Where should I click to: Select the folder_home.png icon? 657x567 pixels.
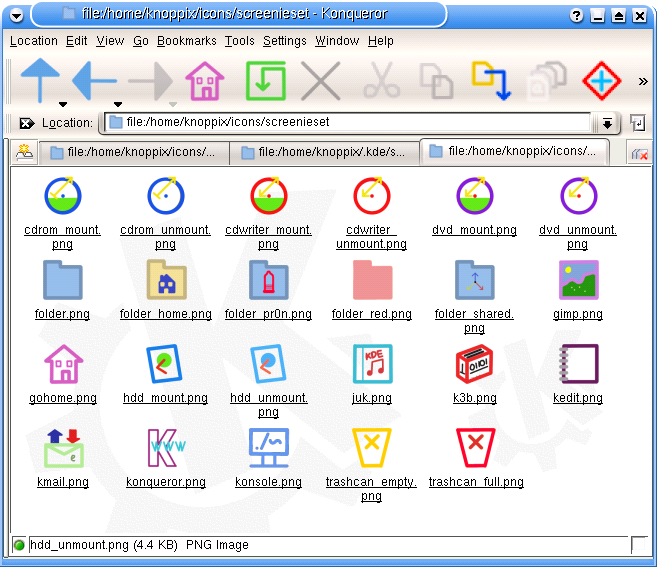pos(166,280)
